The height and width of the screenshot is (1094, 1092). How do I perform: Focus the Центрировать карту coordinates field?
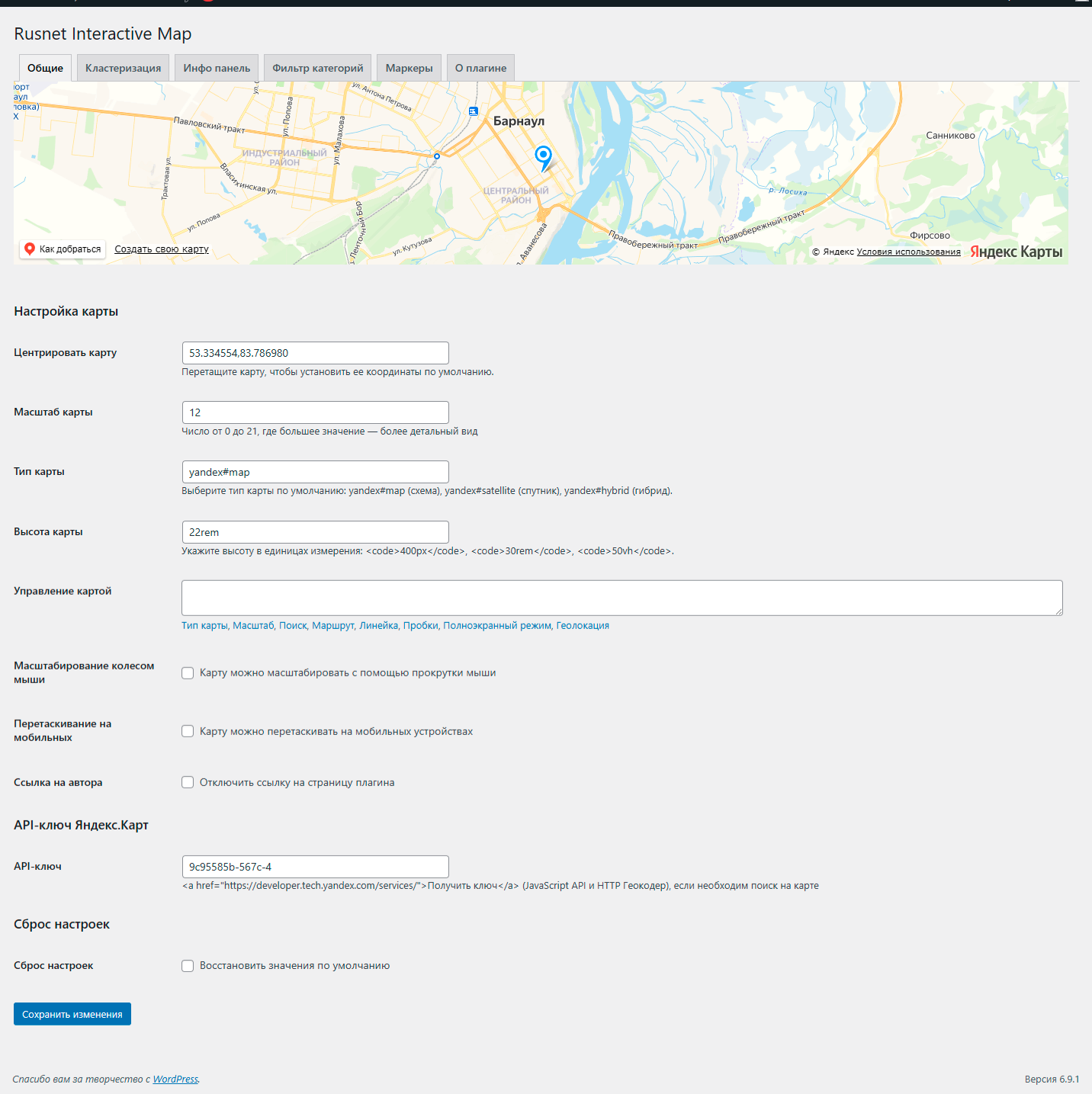coord(316,353)
